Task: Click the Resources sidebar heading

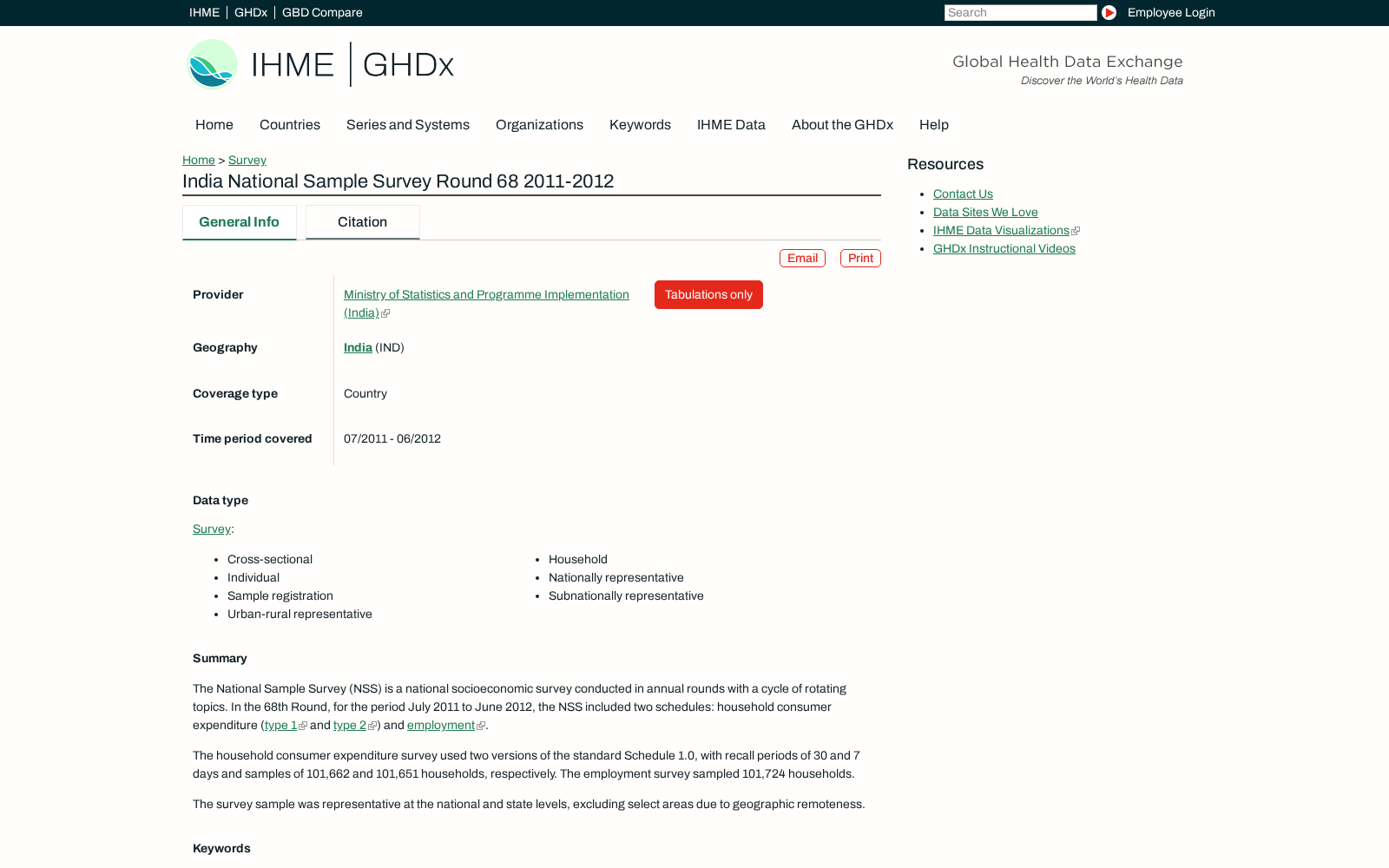Action: tap(945, 164)
